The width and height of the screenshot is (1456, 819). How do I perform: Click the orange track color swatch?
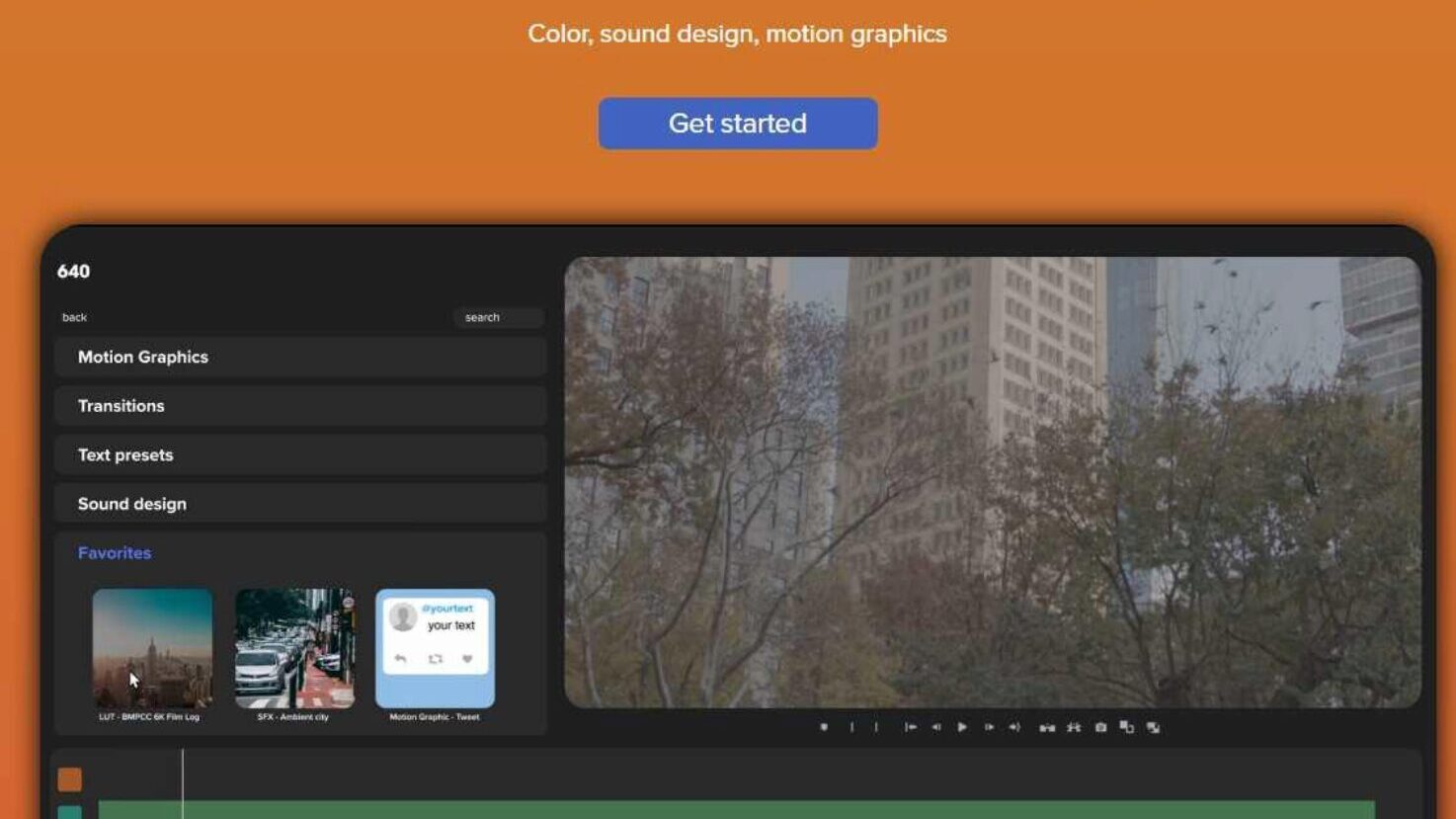(x=70, y=779)
